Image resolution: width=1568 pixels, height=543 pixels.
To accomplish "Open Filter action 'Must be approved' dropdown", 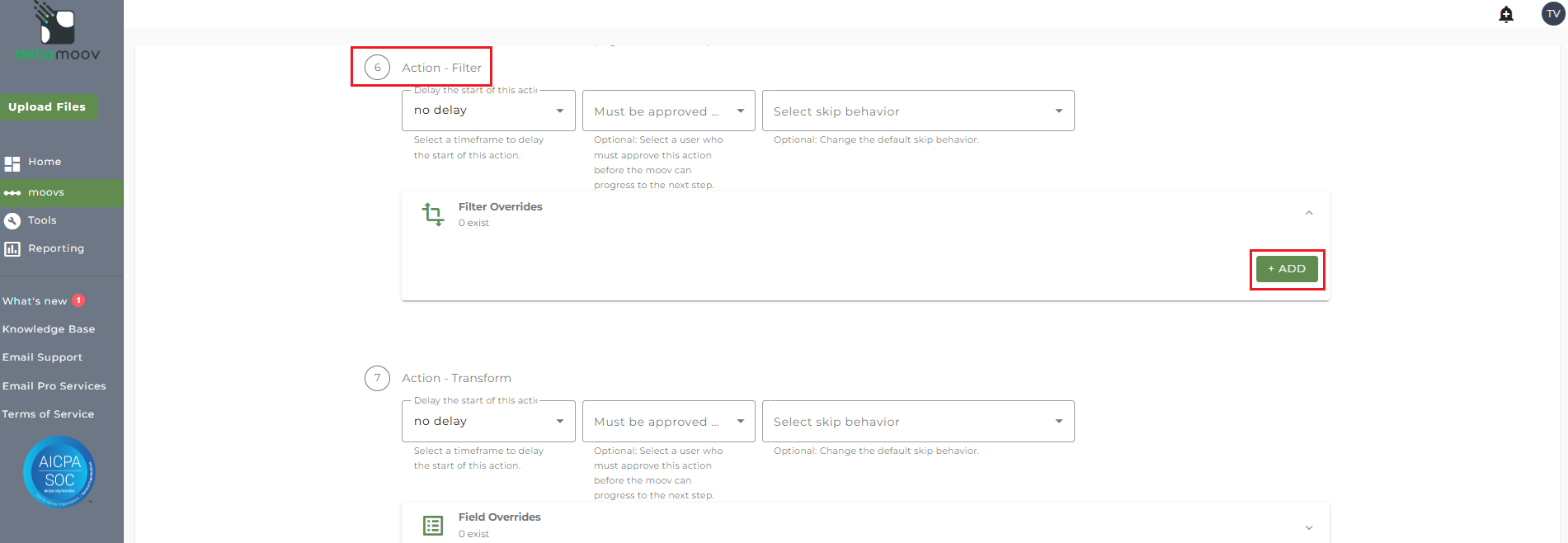I will click(668, 111).
